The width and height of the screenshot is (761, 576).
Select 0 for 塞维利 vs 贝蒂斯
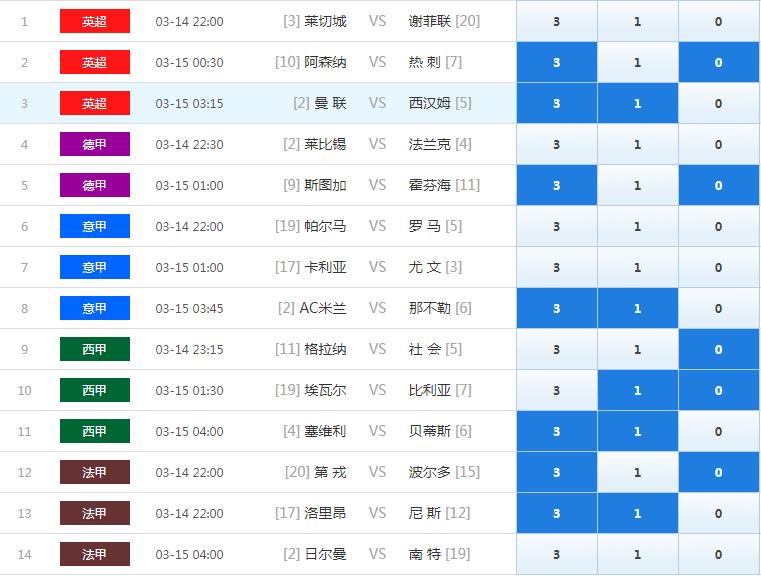(719, 431)
